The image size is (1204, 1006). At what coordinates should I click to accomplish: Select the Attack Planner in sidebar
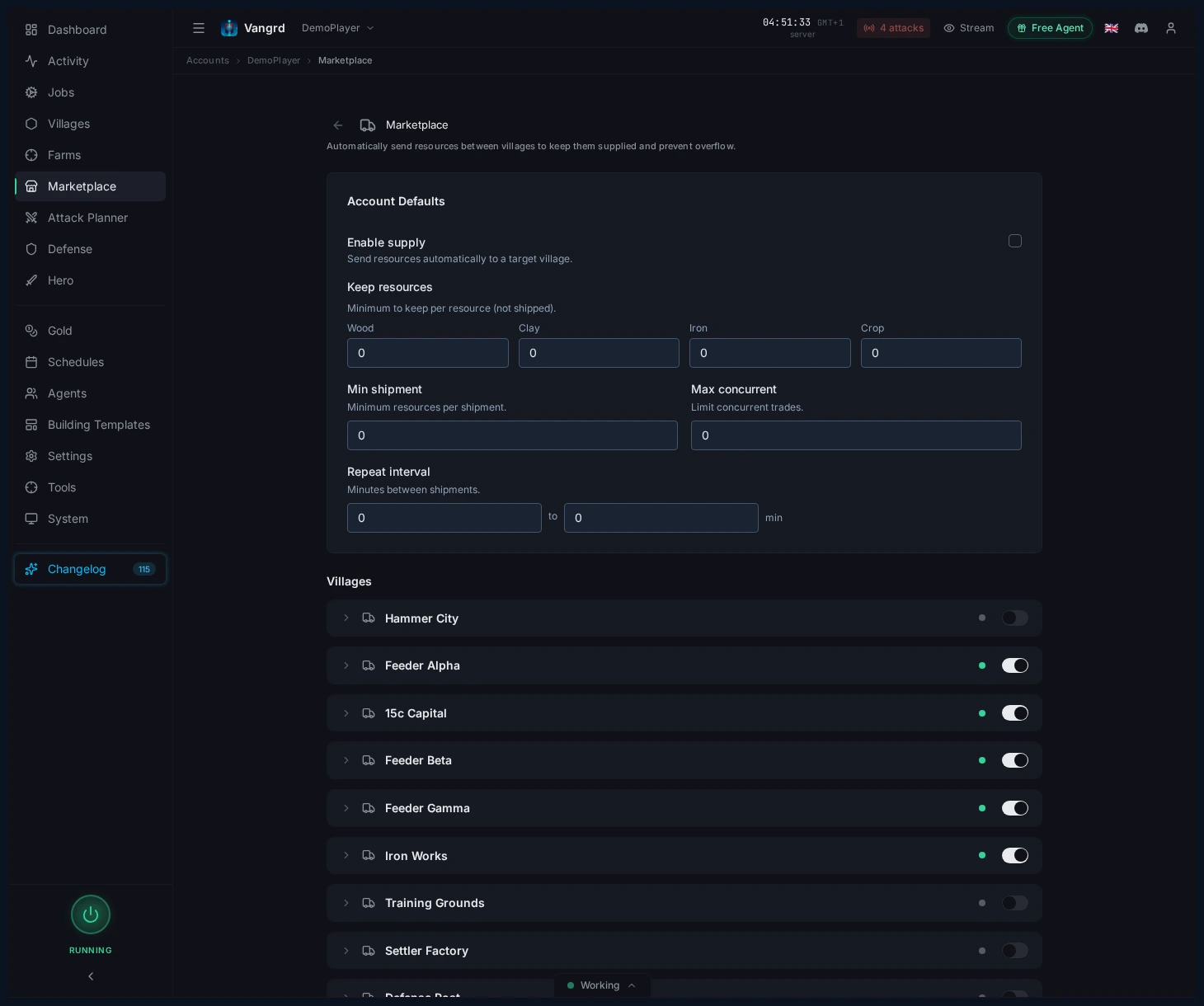pos(87,218)
